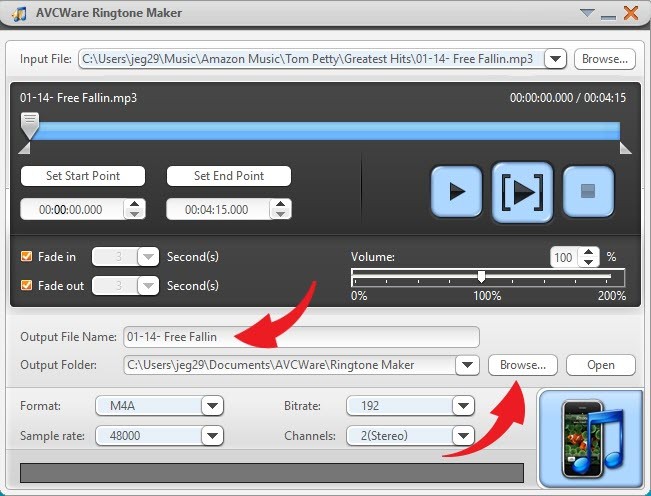Decrease start time with down spinner arrow
The width and height of the screenshot is (651, 496).
[135, 214]
